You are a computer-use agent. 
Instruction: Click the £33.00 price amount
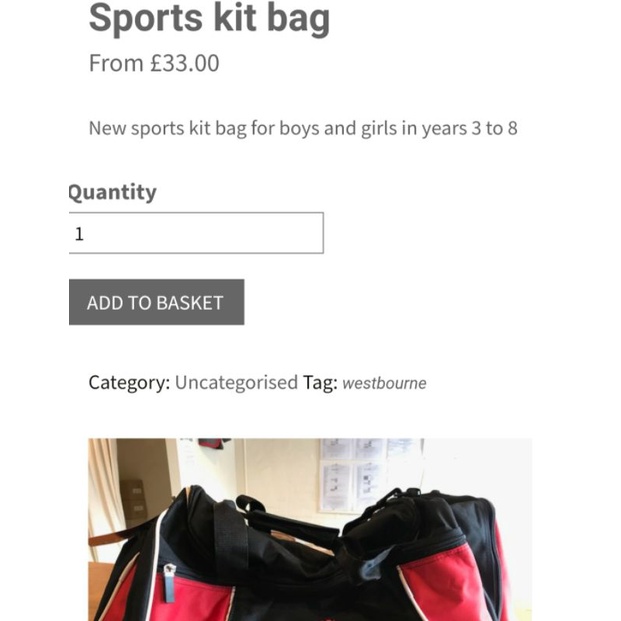185,63
